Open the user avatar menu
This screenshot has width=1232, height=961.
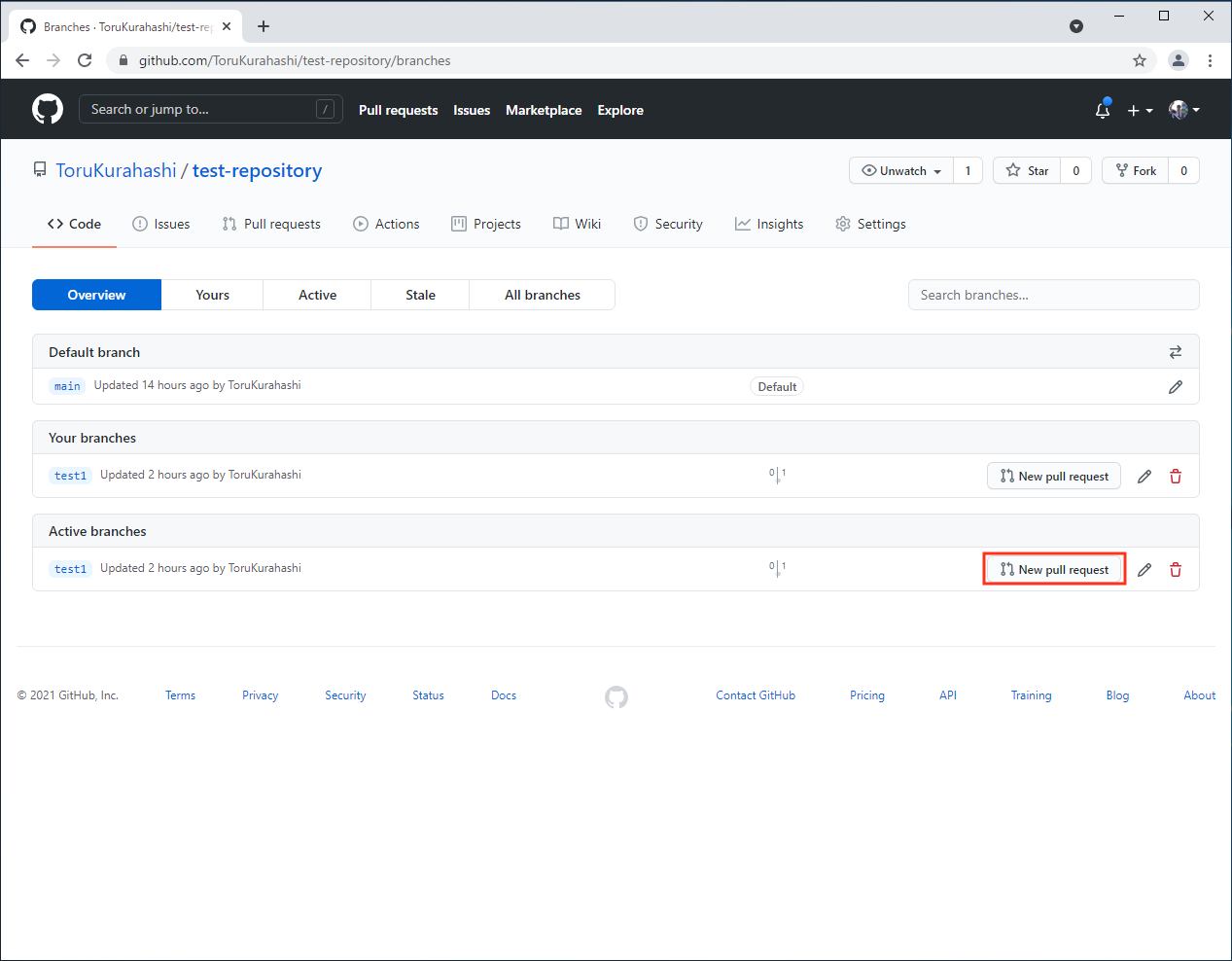click(1184, 110)
